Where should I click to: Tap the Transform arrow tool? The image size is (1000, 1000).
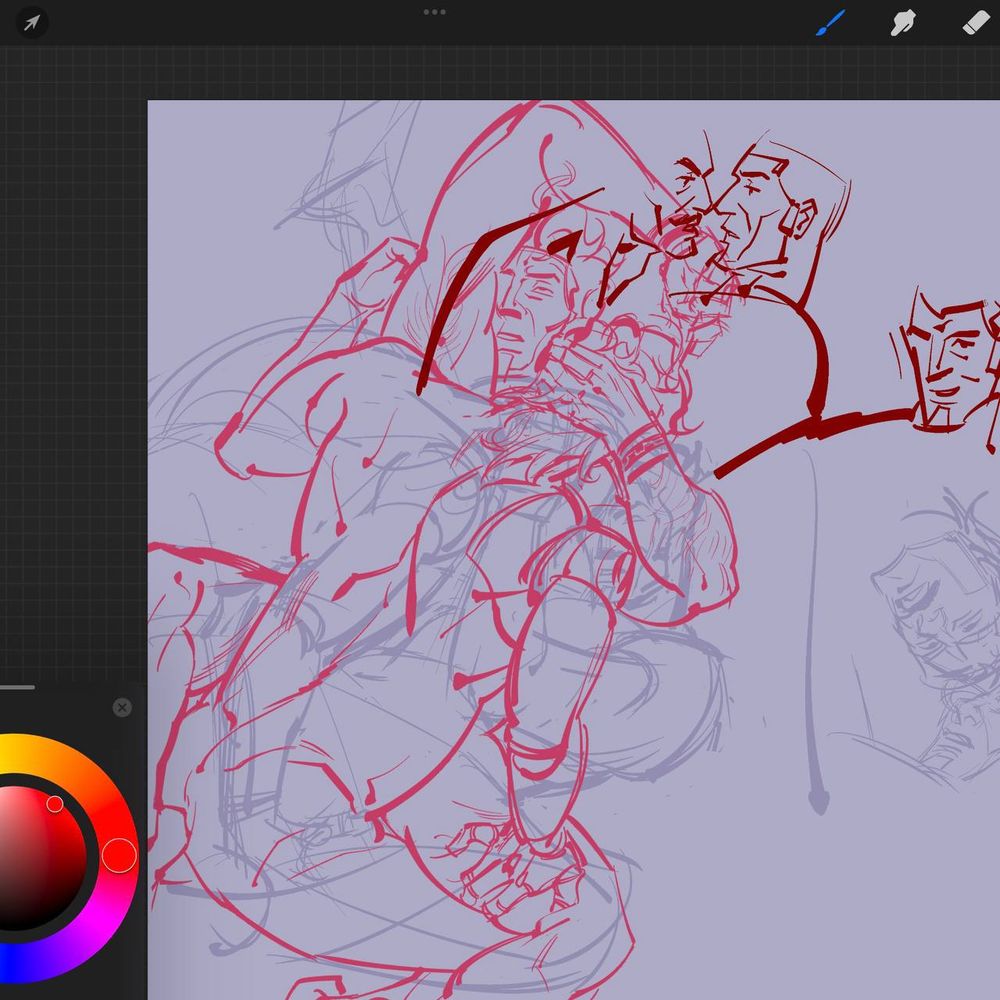point(31,23)
